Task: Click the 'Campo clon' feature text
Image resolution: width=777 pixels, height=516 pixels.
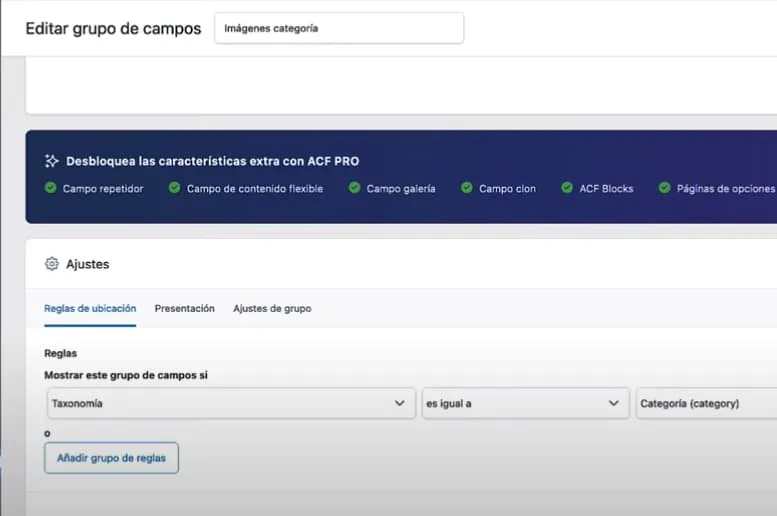Action: (507, 188)
